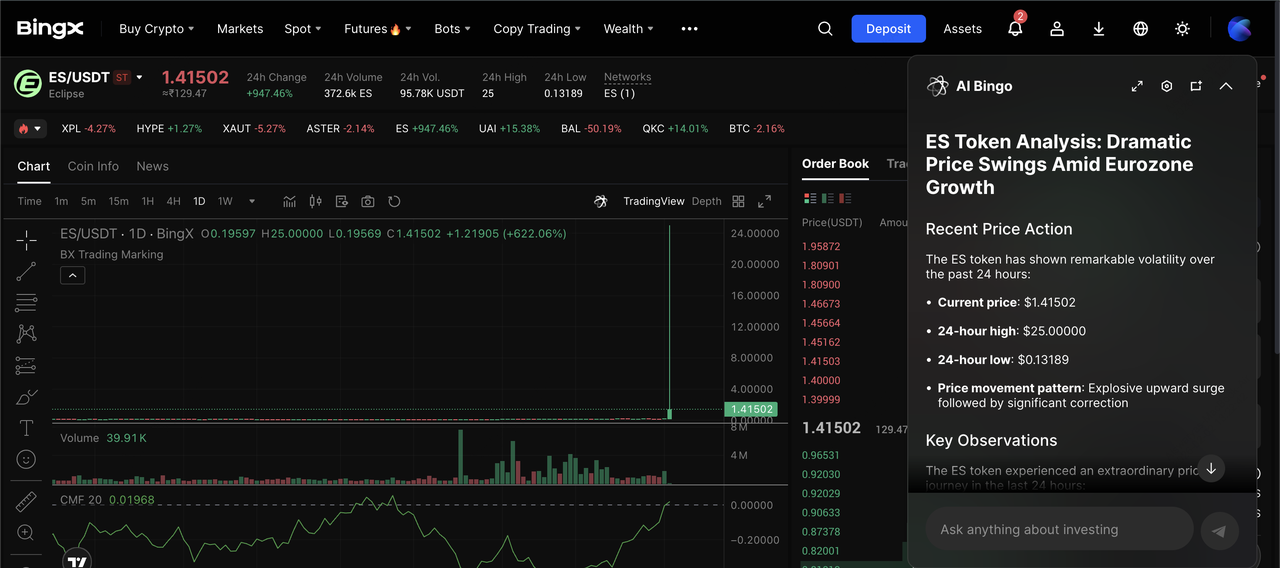This screenshot has width=1280, height=568.
Task: Show only sell orders in order book
Action: tap(846, 198)
